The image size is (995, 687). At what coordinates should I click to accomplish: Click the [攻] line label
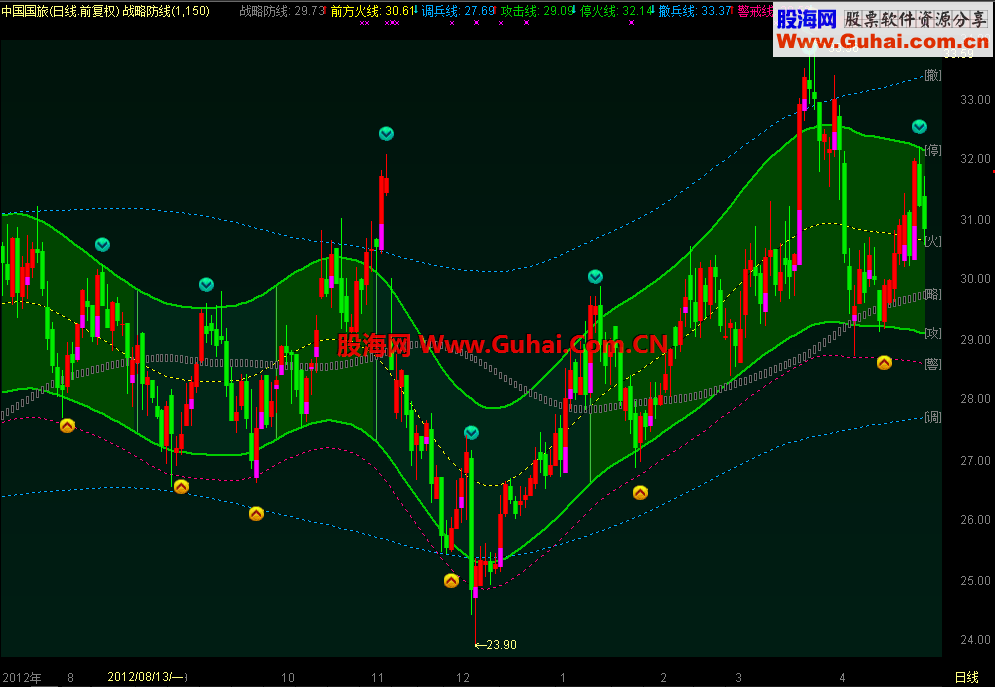point(933,333)
